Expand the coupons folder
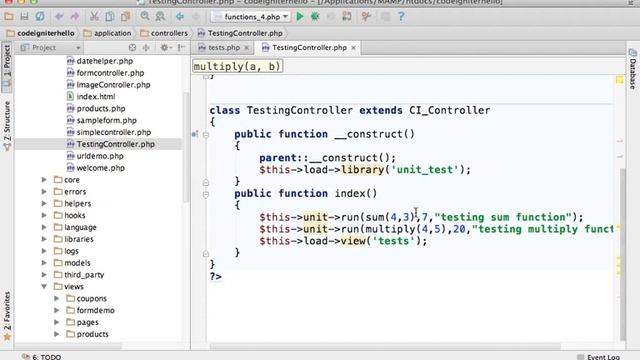This screenshot has width=640, height=360. 57,298
